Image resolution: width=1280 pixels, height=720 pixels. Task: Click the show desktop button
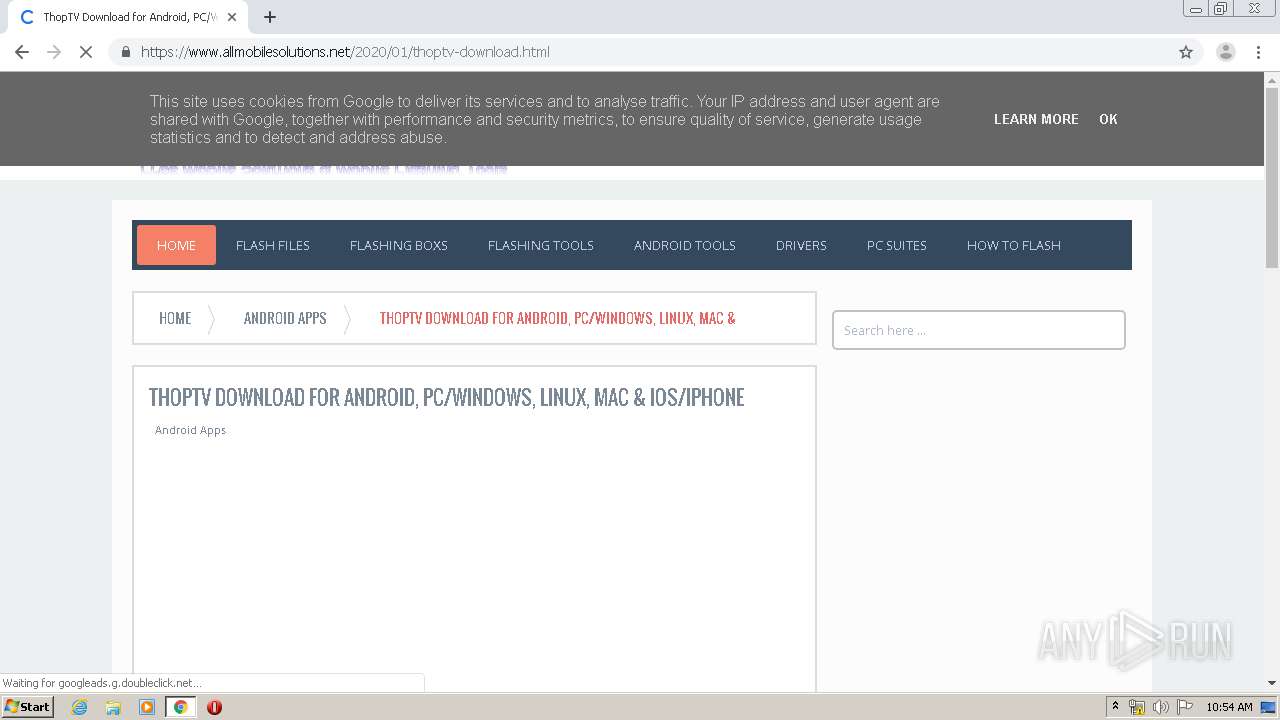[1268, 707]
